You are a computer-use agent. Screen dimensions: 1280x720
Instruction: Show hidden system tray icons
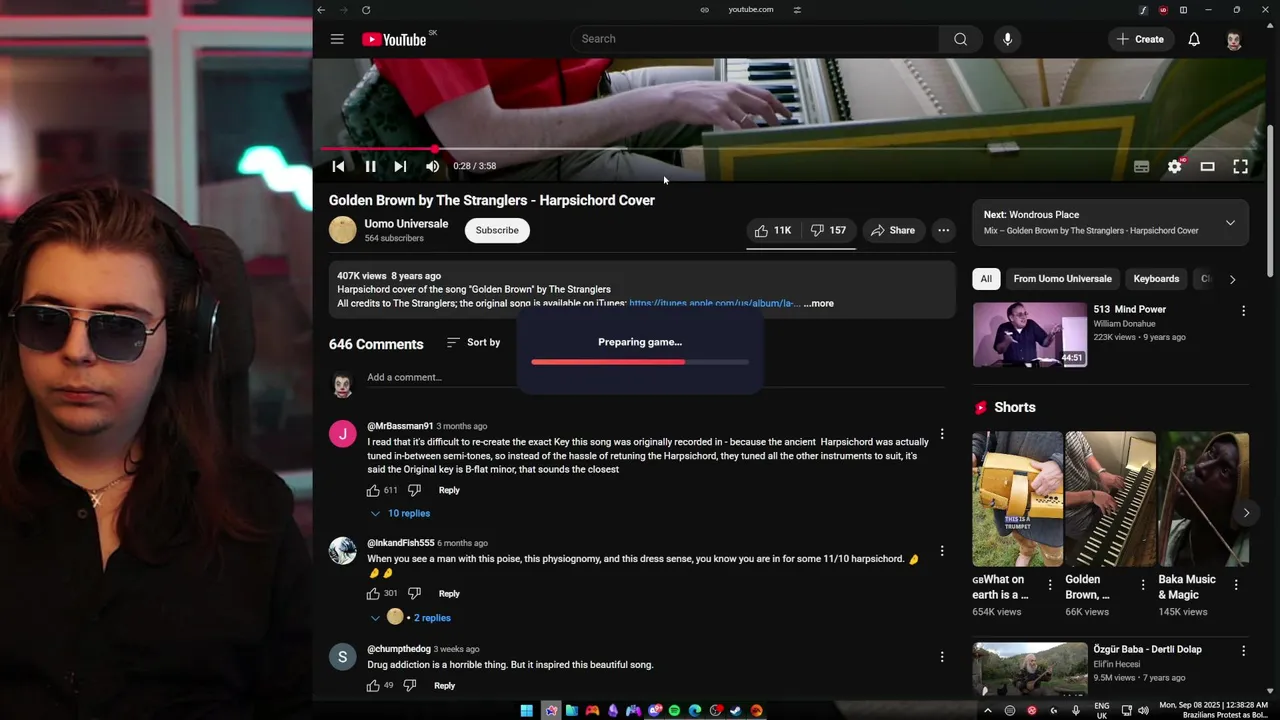coord(987,711)
